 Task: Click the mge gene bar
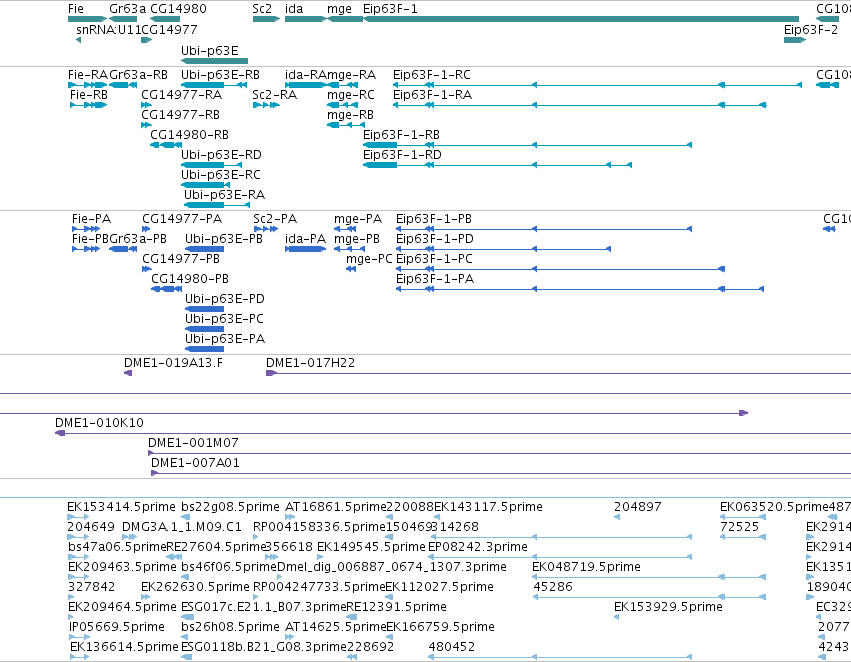[x=345, y=20]
